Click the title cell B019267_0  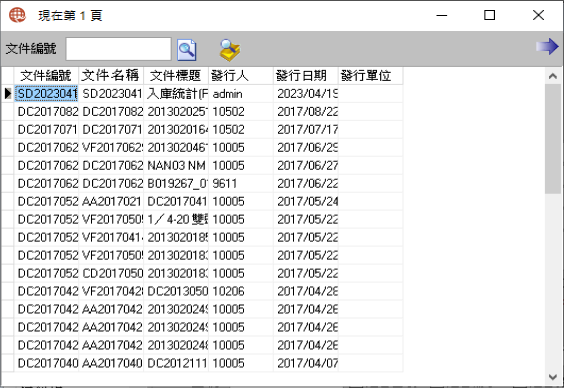click(176, 184)
